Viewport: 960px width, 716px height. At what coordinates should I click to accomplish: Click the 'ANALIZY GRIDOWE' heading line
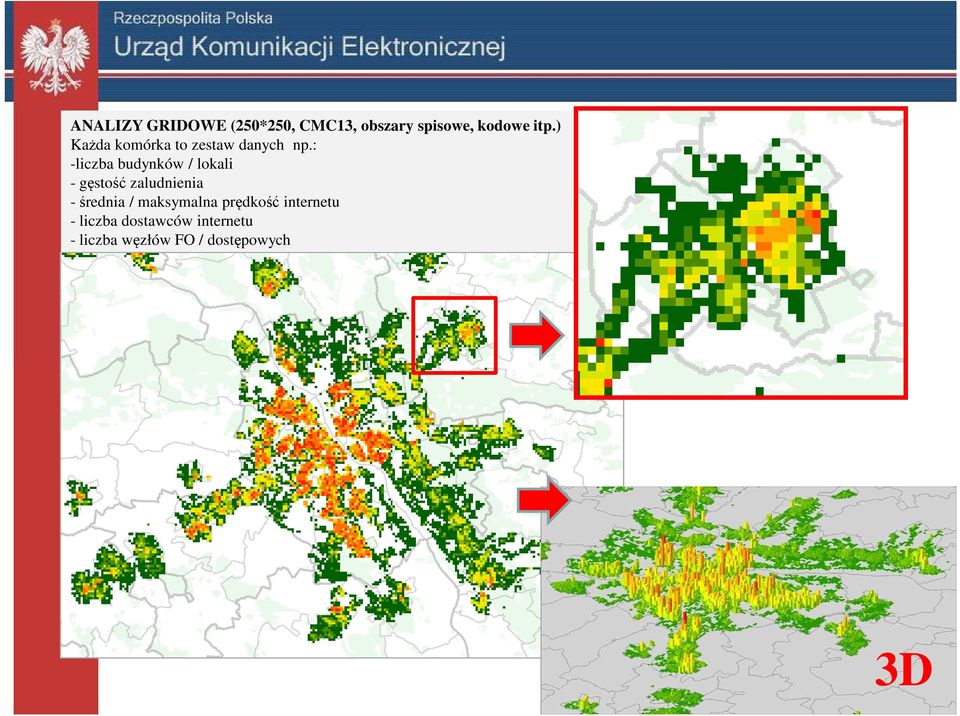point(316,126)
